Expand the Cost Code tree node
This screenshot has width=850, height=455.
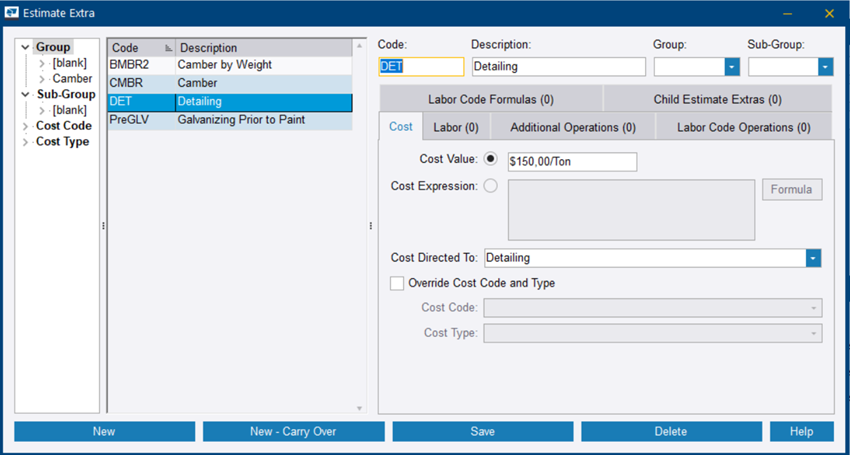pos(25,126)
